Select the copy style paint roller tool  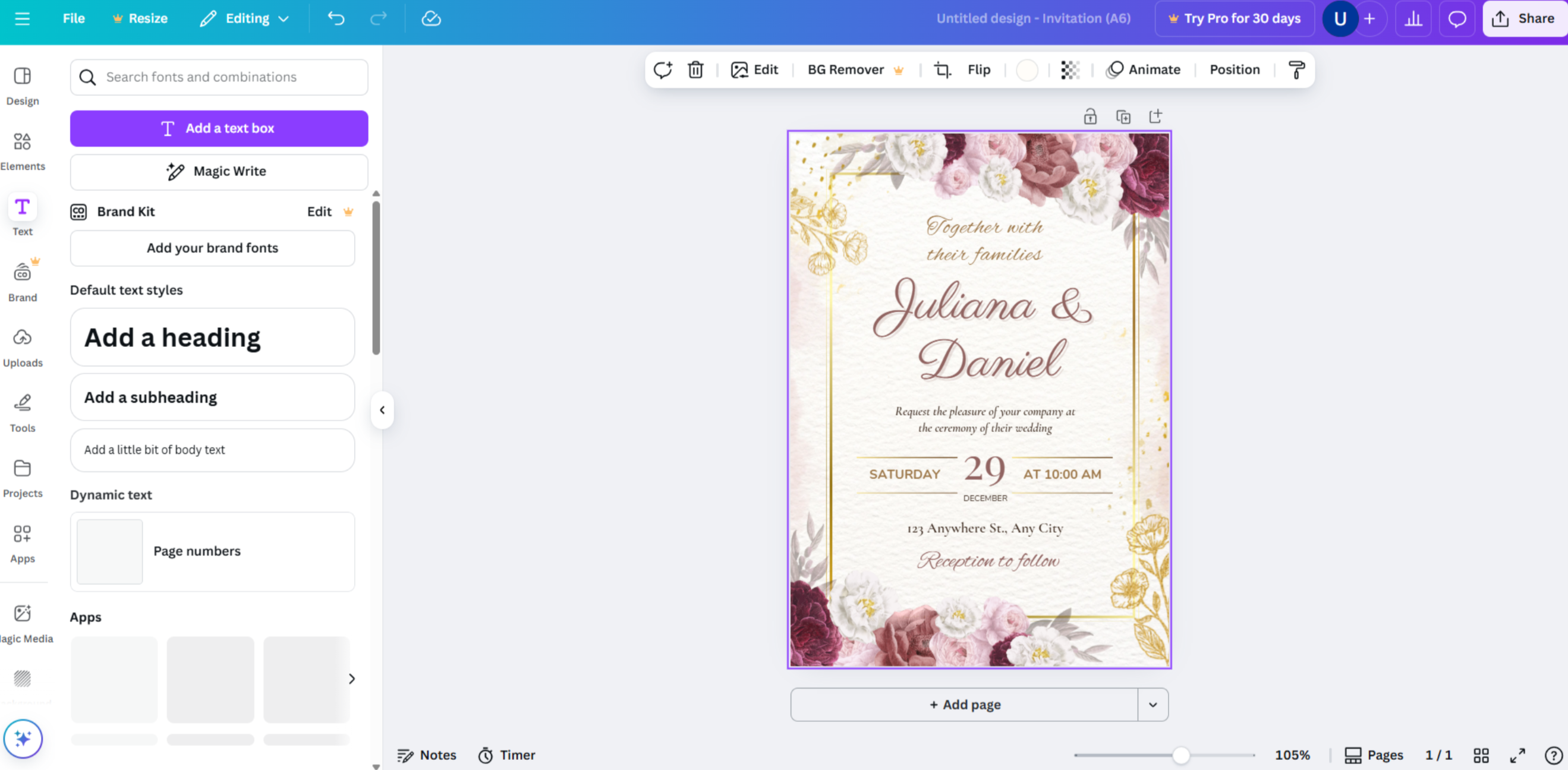coord(1296,70)
